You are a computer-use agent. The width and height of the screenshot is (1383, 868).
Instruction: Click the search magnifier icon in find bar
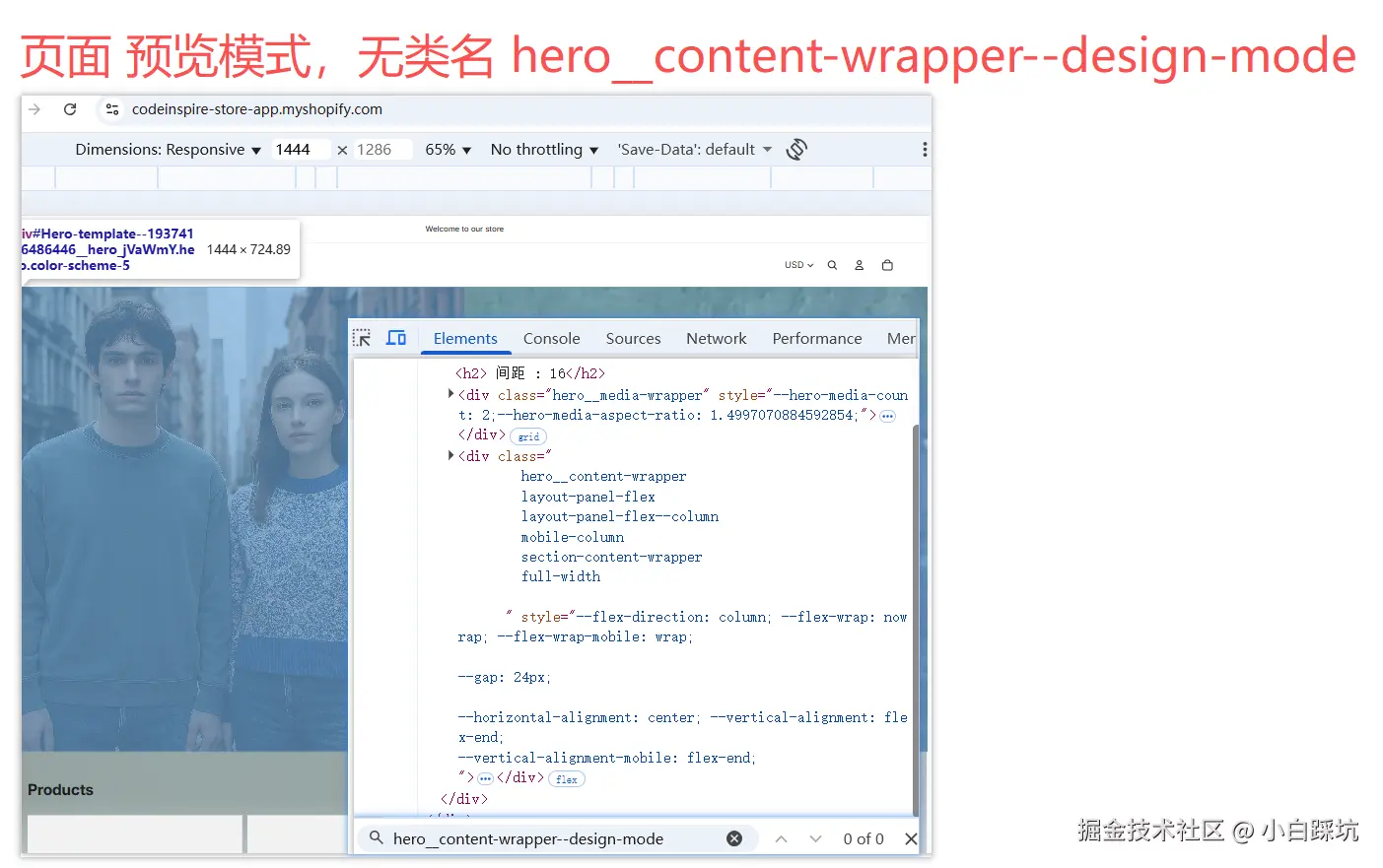pyautogui.click(x=376, y=837)
